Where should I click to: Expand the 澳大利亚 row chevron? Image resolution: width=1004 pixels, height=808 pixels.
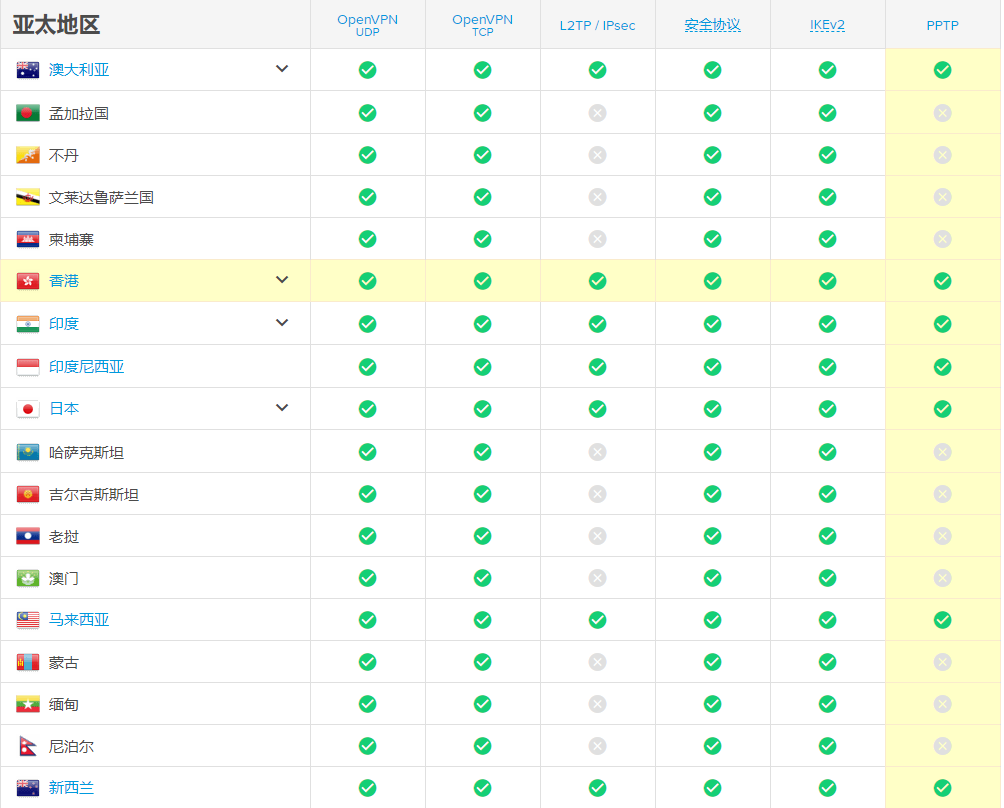(282, 69)
